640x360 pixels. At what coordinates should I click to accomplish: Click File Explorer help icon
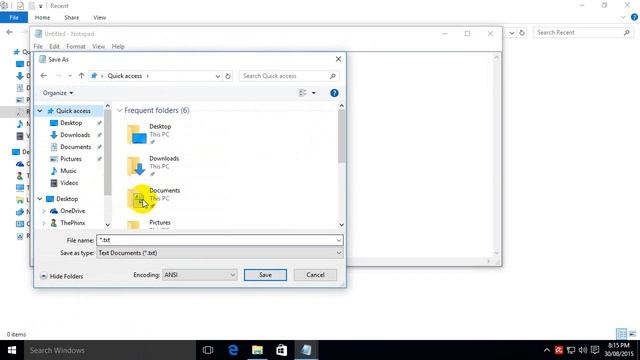pyautogui.click(x=634, y=17)
